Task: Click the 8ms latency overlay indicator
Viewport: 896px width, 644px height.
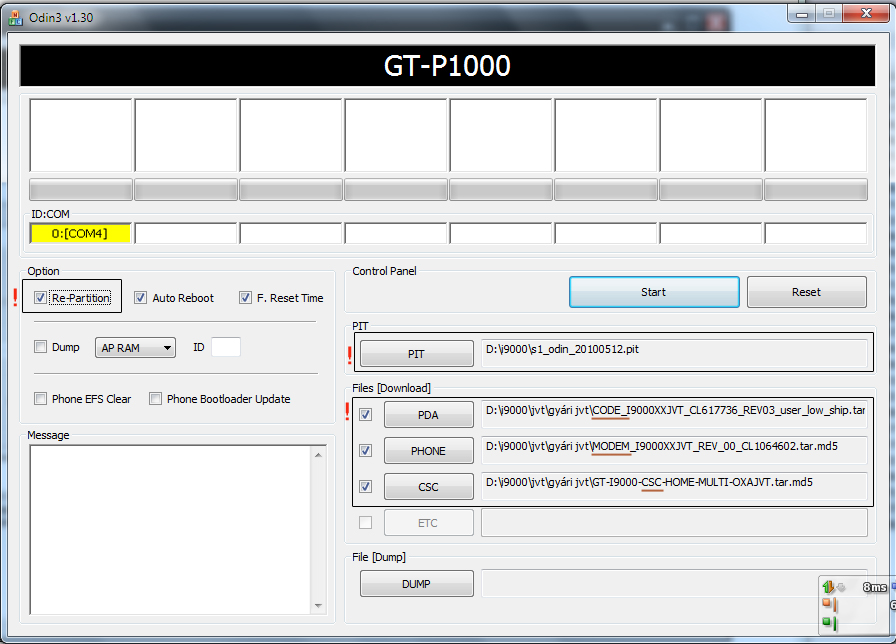Action: (x=874, y=587)
